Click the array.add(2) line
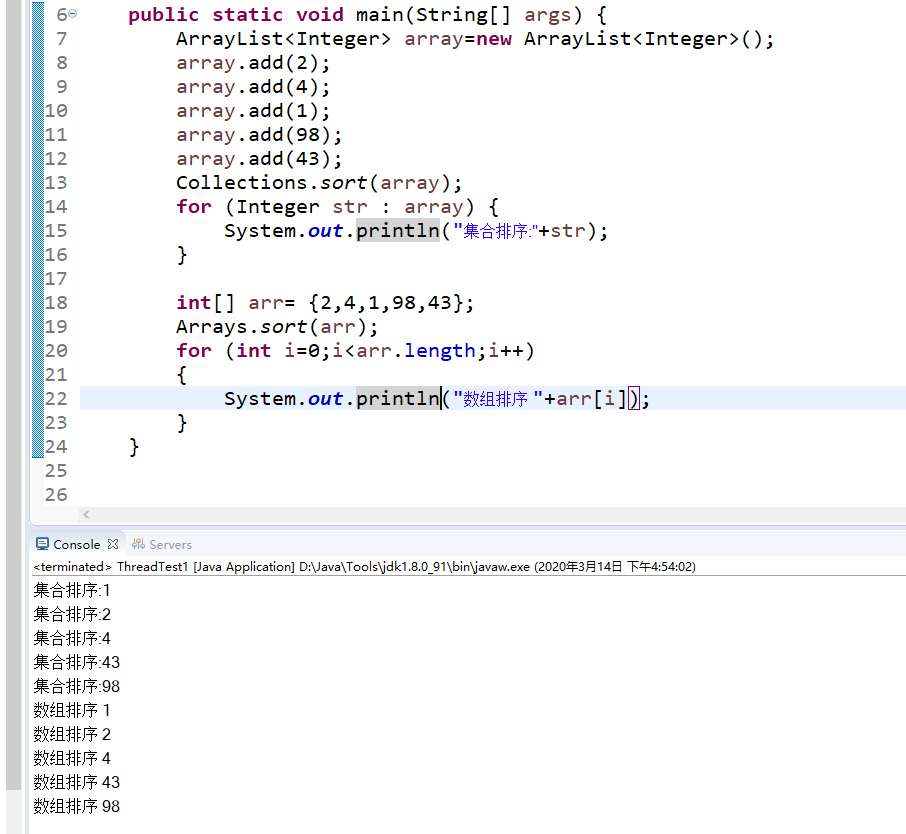906x834 pixels. pyautogui.click(x=253, y=63)
